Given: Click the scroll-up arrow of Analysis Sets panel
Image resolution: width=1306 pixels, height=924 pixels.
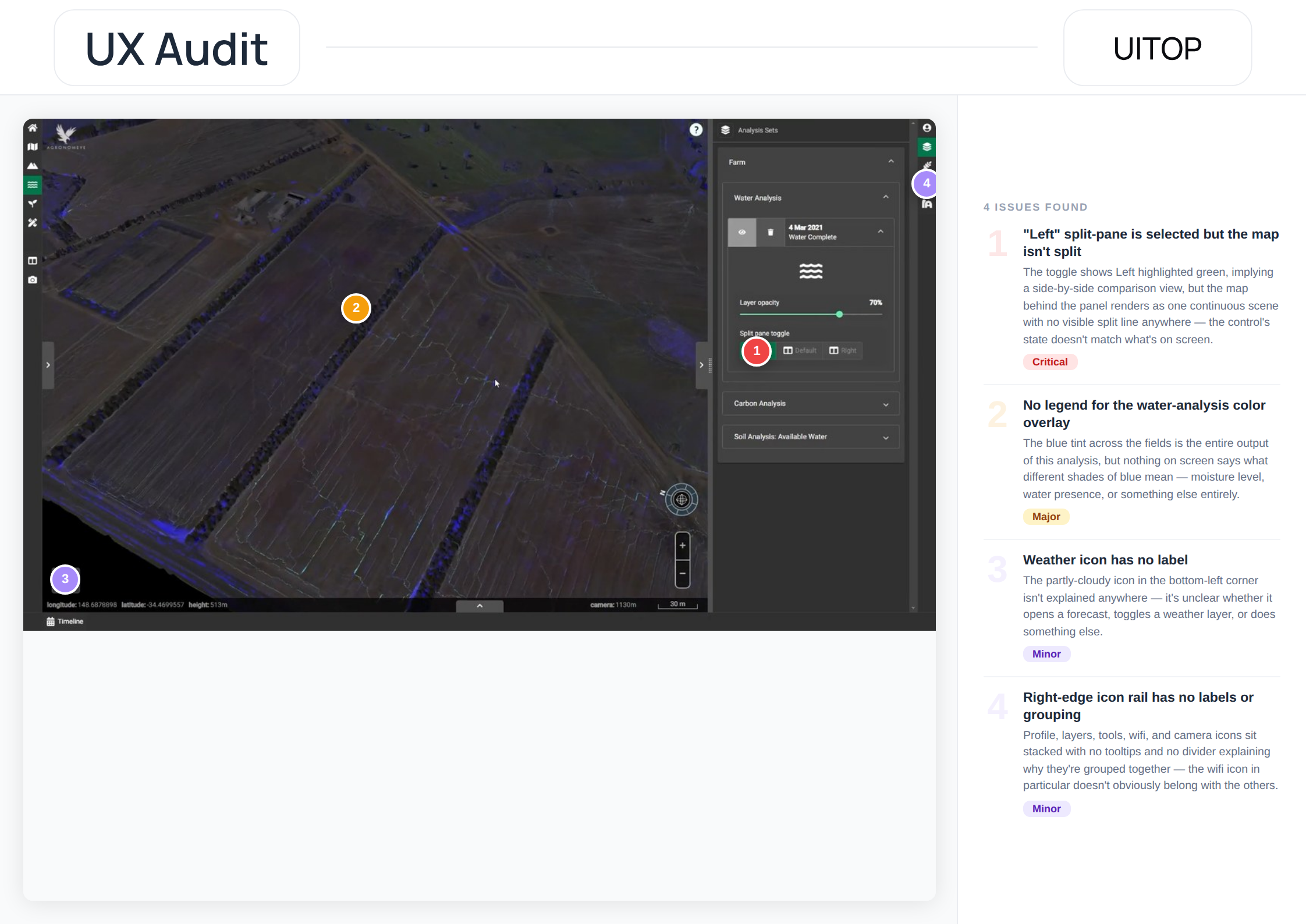Looking at the screenshot, I should tap(913, 123).
